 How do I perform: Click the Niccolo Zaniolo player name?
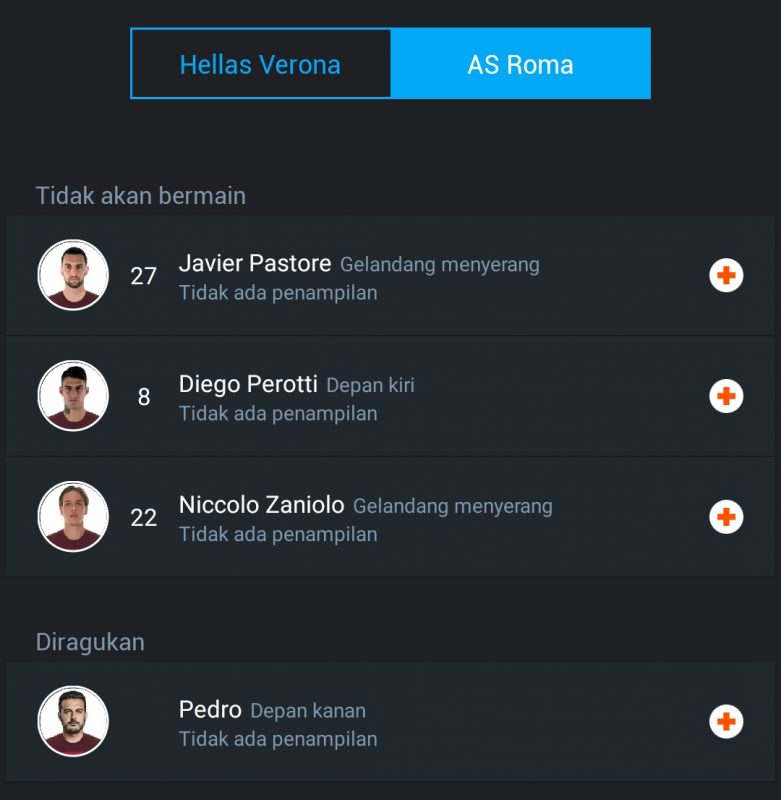tap(261, 505)
